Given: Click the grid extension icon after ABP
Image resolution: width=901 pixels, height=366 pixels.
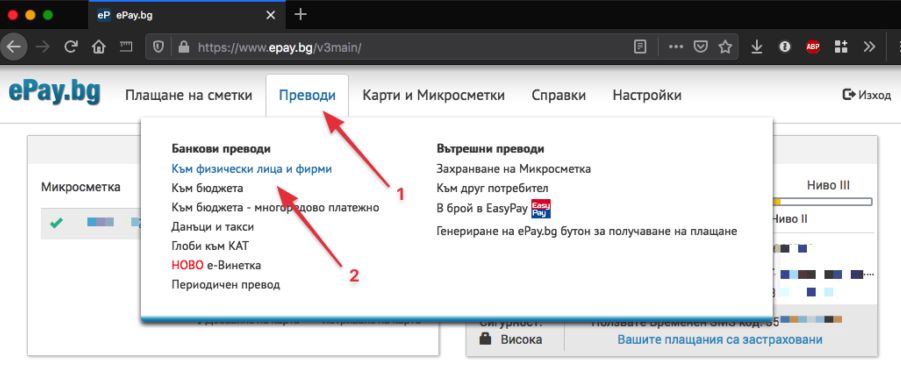Looking at the screenshot, I should point(841,47).
